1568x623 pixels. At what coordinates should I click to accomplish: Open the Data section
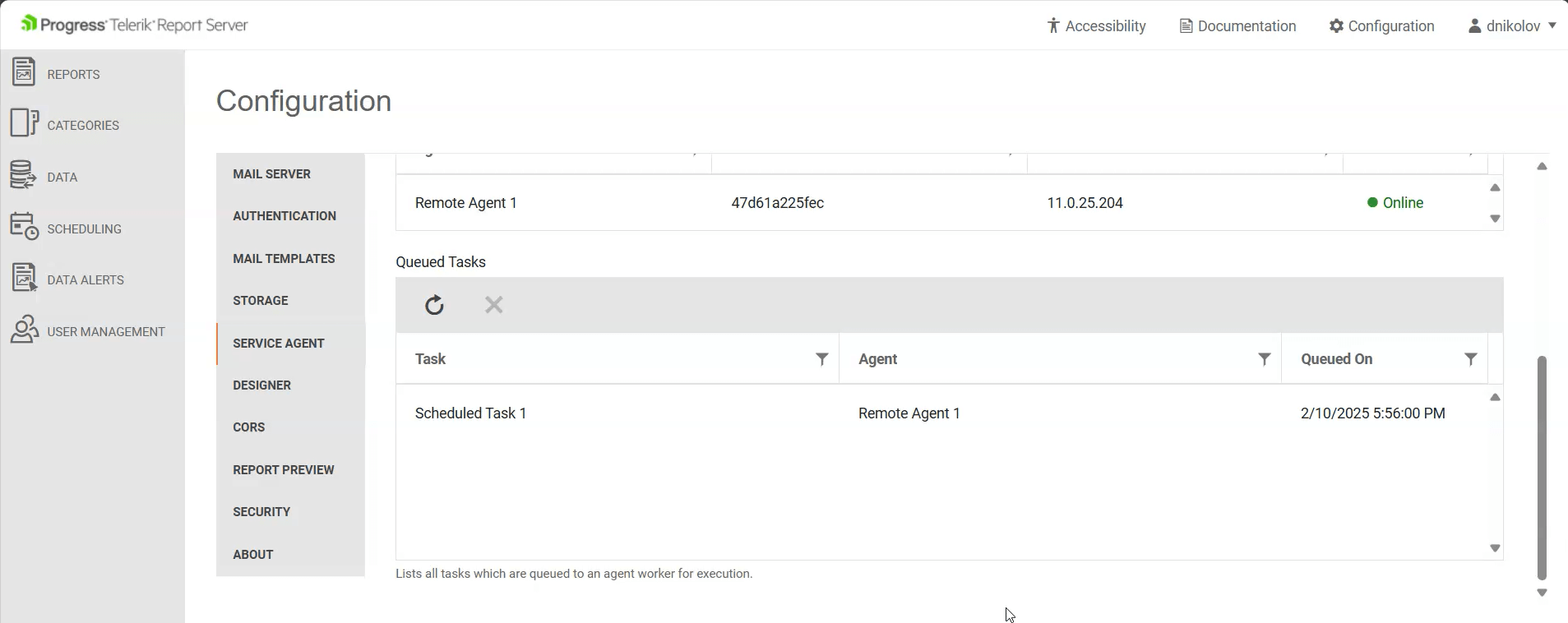click(x=62, y=175)
